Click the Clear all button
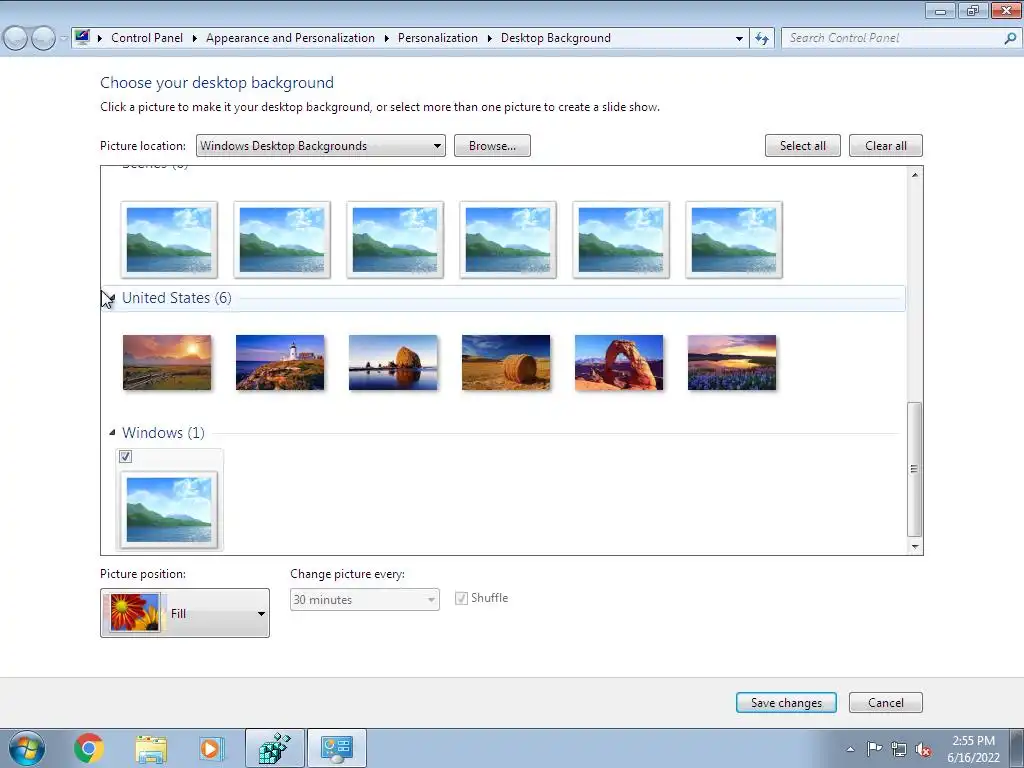 (886, 146)
